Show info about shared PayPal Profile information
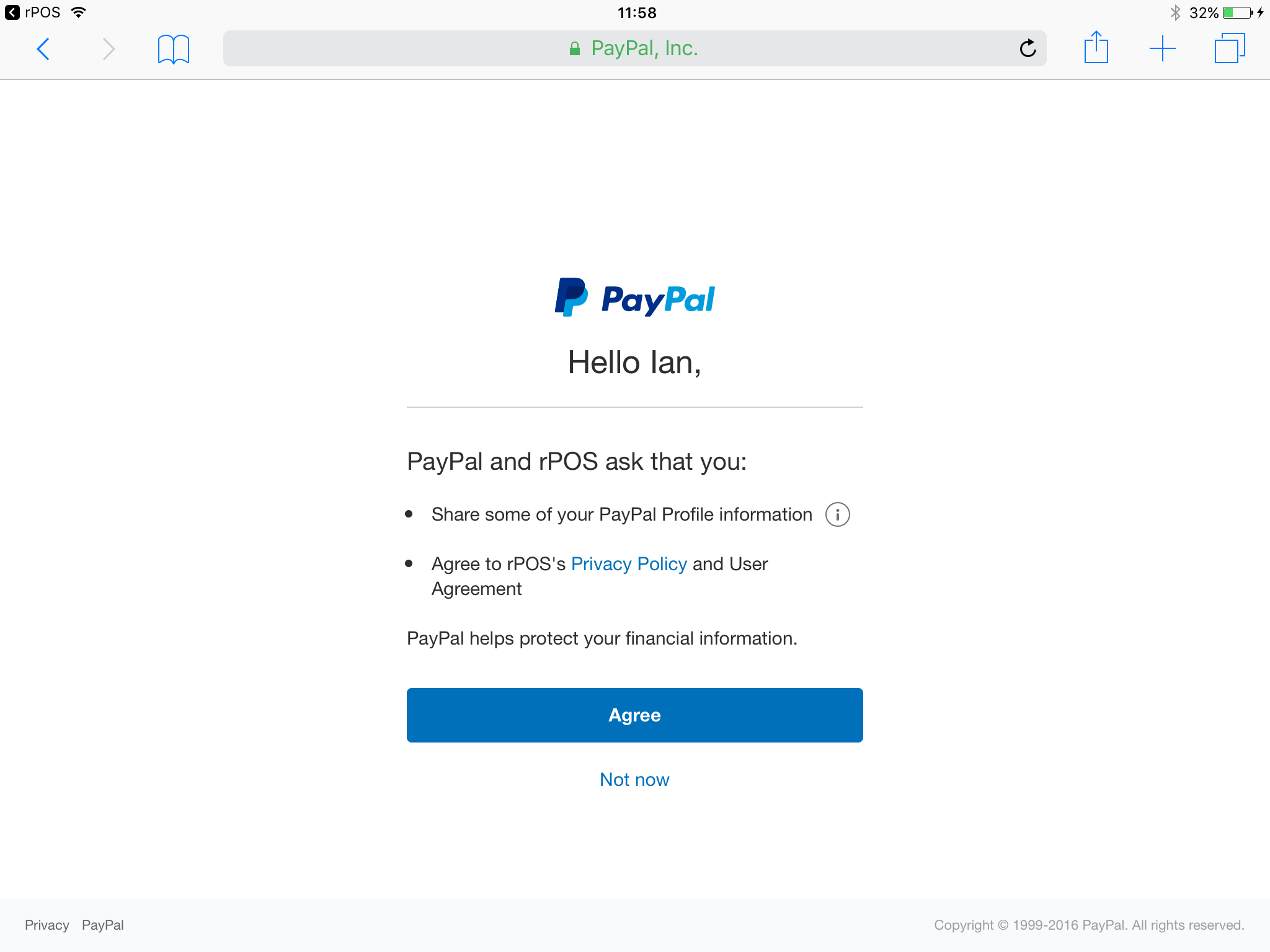This screenshot has width=1270, height=952. (x=837, y=514)
